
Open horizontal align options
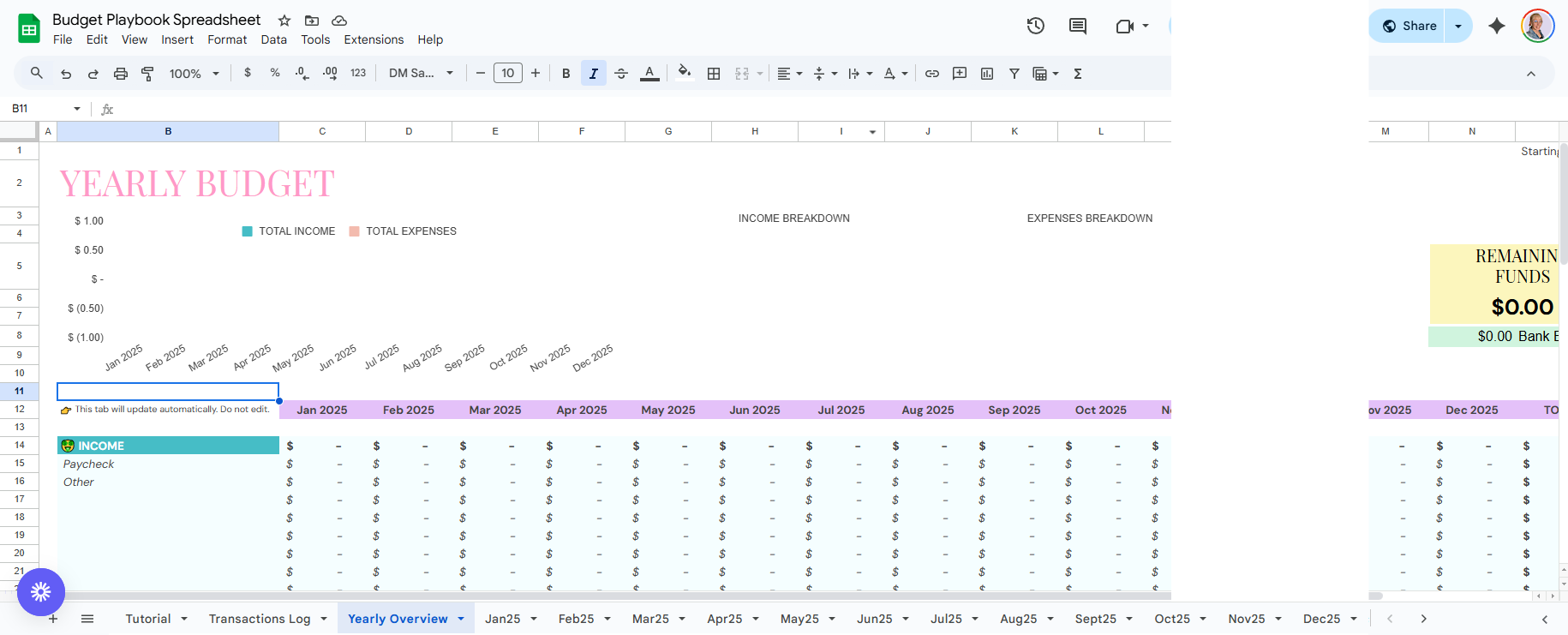pyautogui.click(x=789, y=74)
